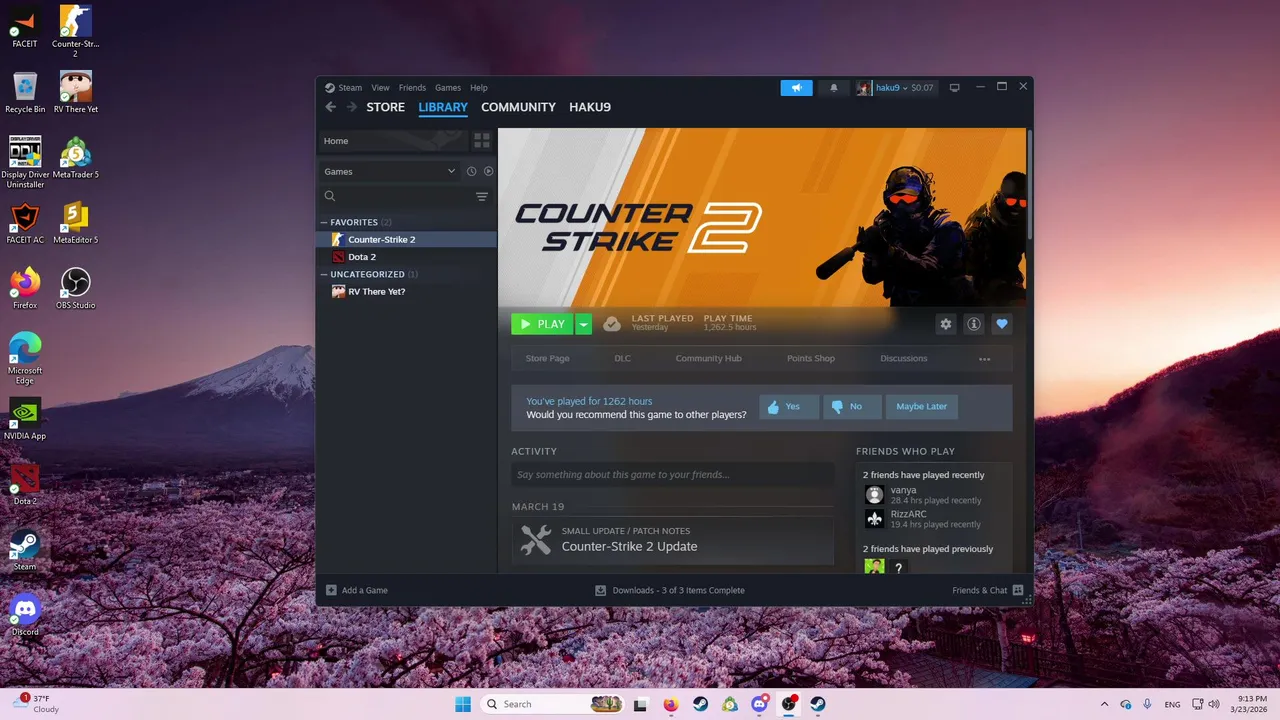Open launch options arrow beside PLAY
This screenshot has height=720, width=1280.
click(x=584, y=324)
